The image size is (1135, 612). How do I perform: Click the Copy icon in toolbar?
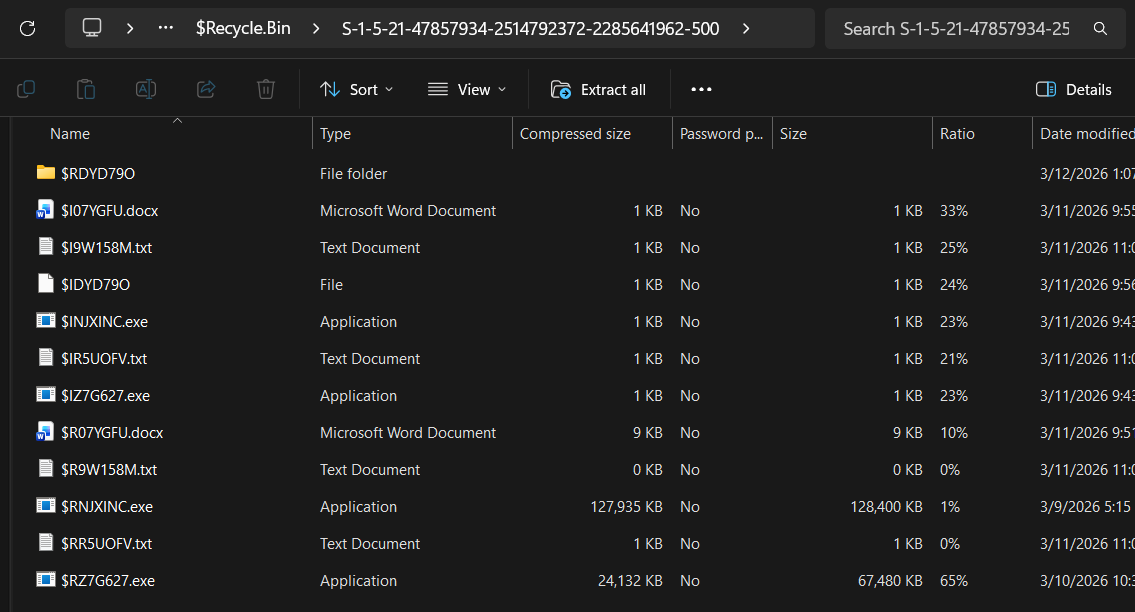tap(26, 90)
